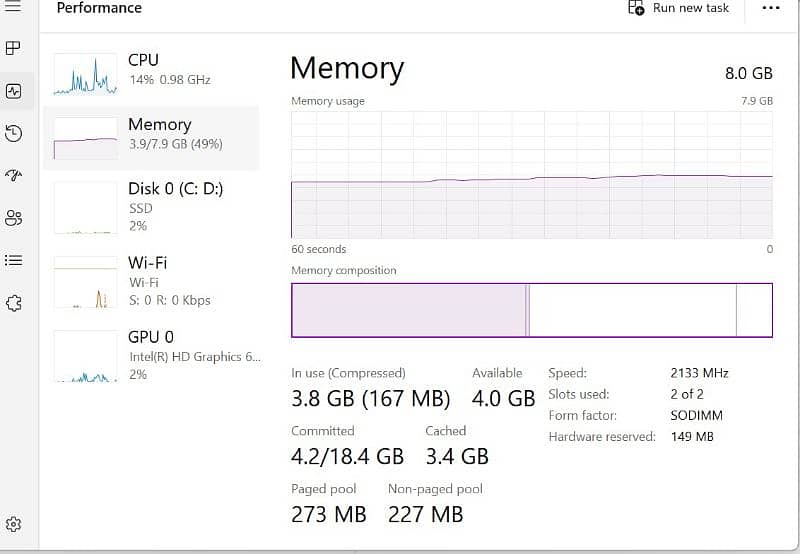800x554 pixels.
Task: Select the Memory performance entry
Action: tap(155, 134)
